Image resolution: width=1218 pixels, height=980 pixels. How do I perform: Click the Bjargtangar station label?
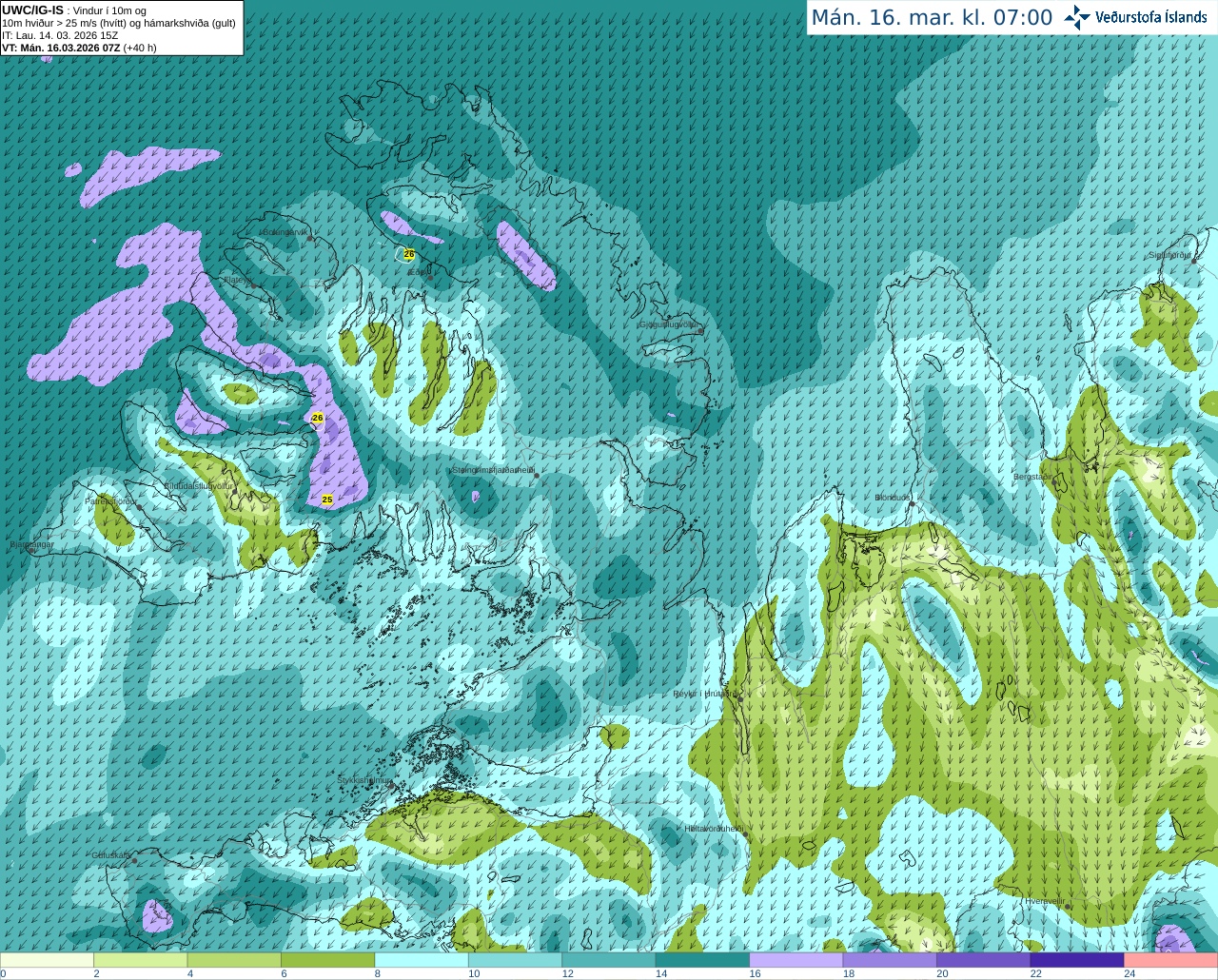coord(31,545)
